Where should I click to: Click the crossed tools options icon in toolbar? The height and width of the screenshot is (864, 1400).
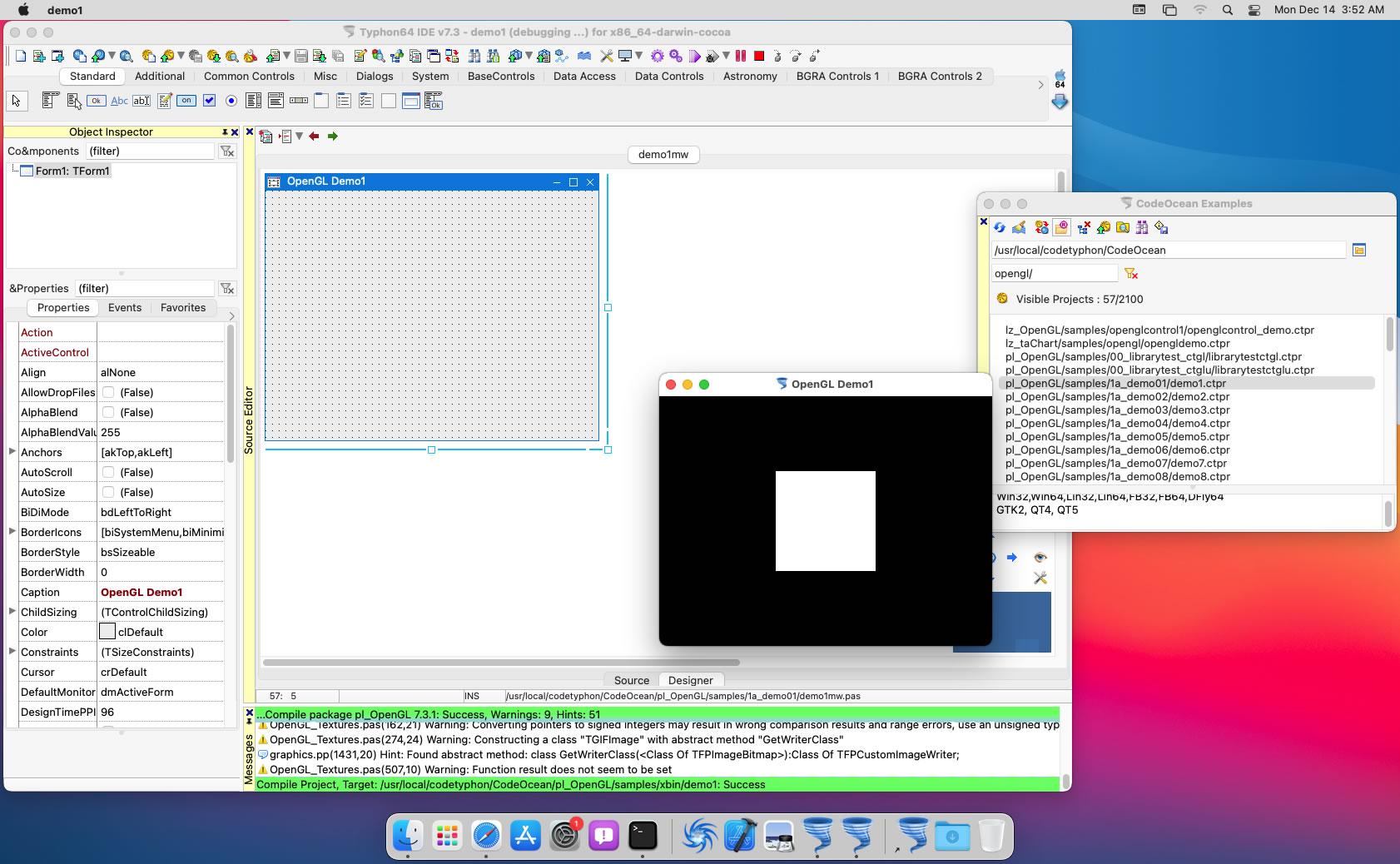607,56
